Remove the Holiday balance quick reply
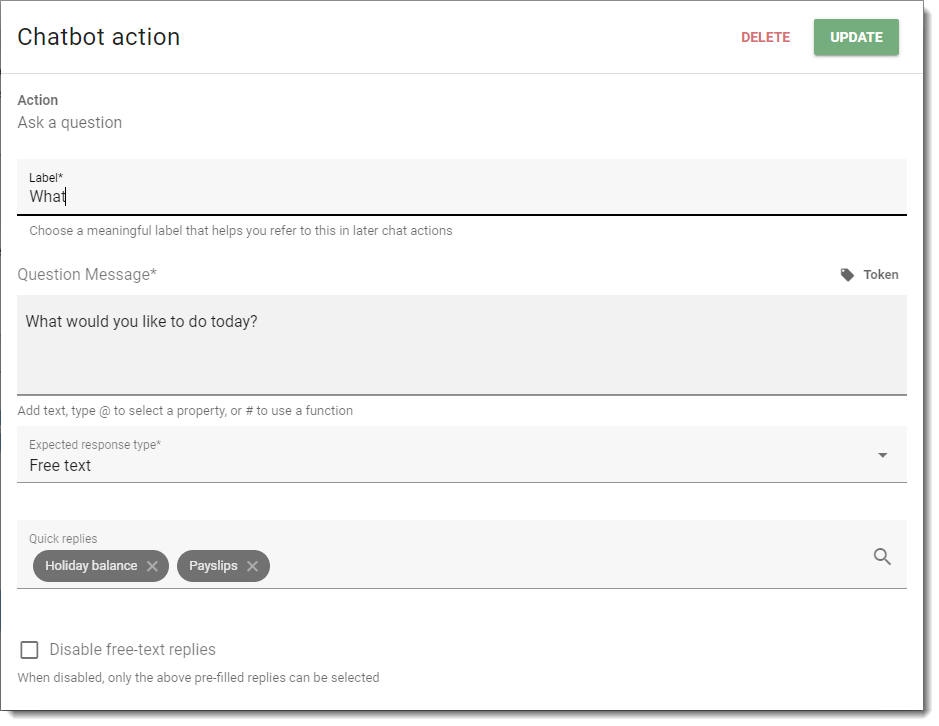 click(152, 566)
